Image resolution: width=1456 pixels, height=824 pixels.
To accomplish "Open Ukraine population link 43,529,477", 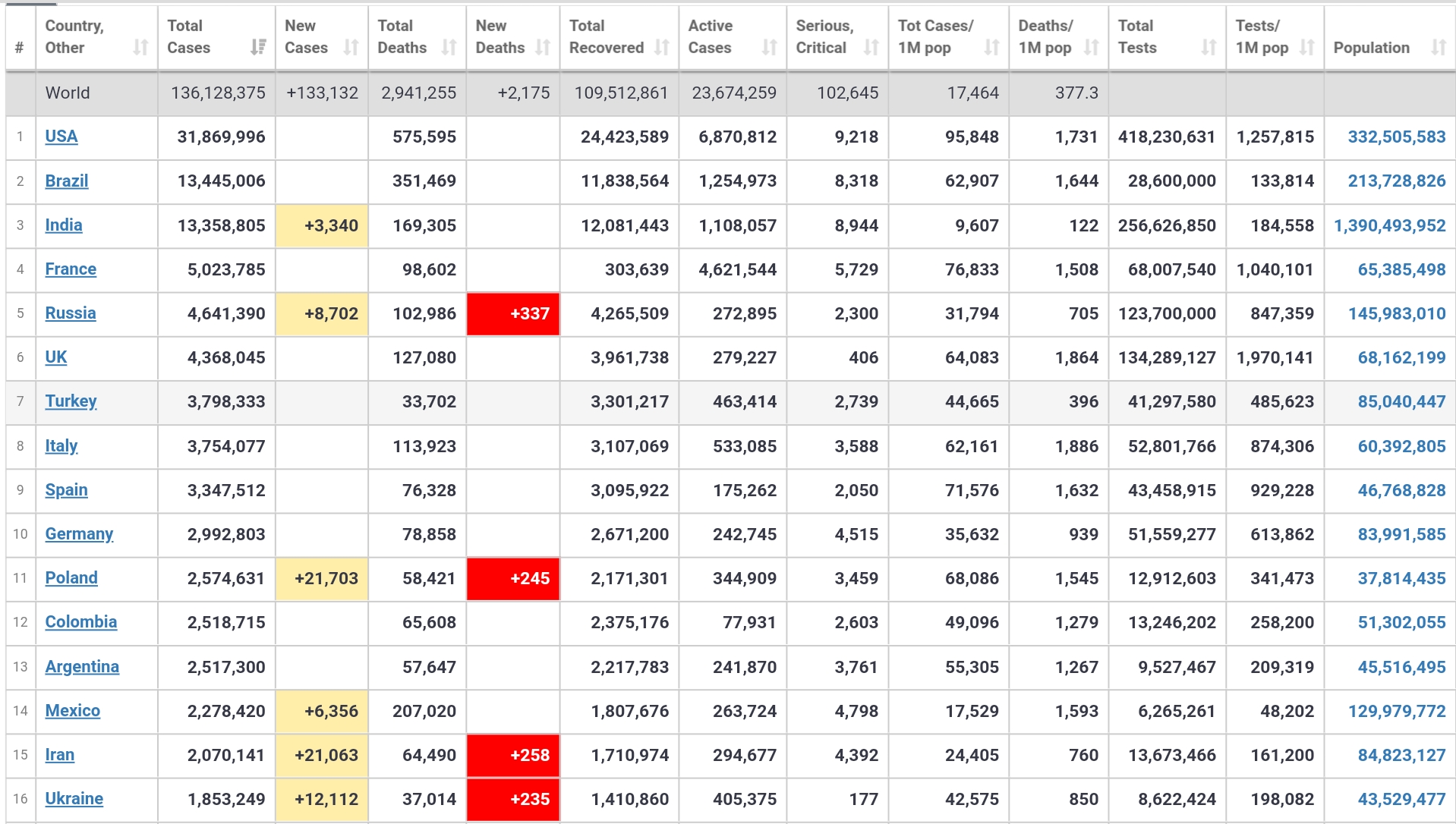I will point(1402,799).
